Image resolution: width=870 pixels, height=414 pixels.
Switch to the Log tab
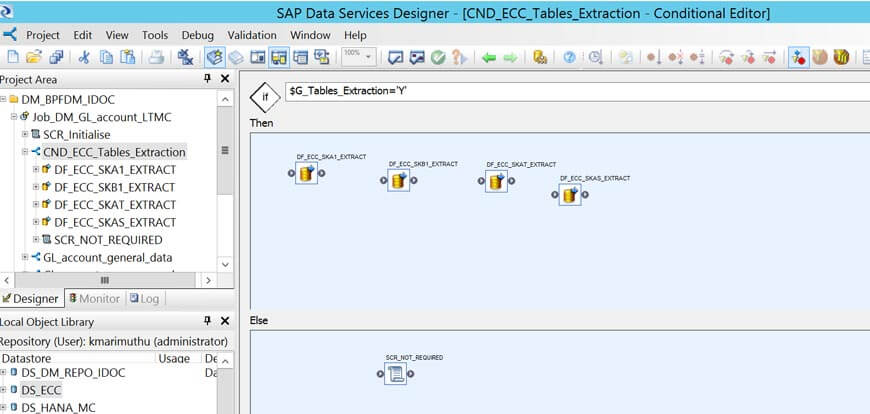coord(144,299)
